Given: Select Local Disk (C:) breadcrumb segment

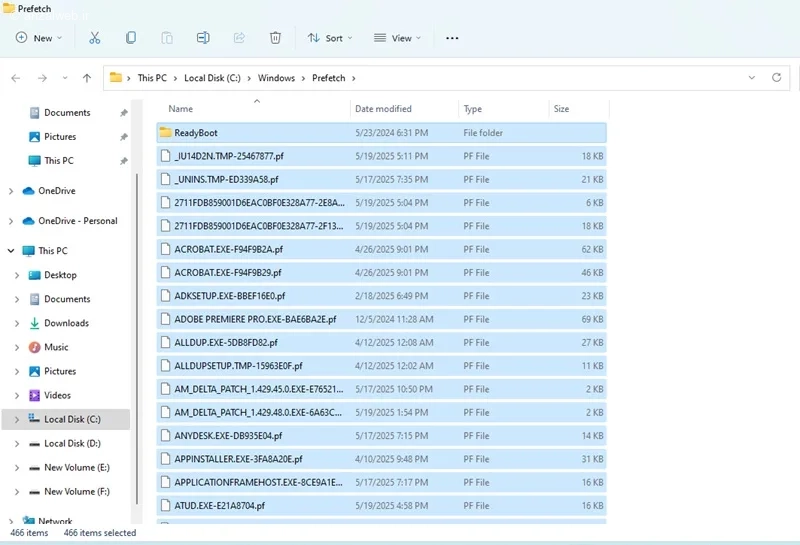Looking at the screenshot, I should 212,78.
